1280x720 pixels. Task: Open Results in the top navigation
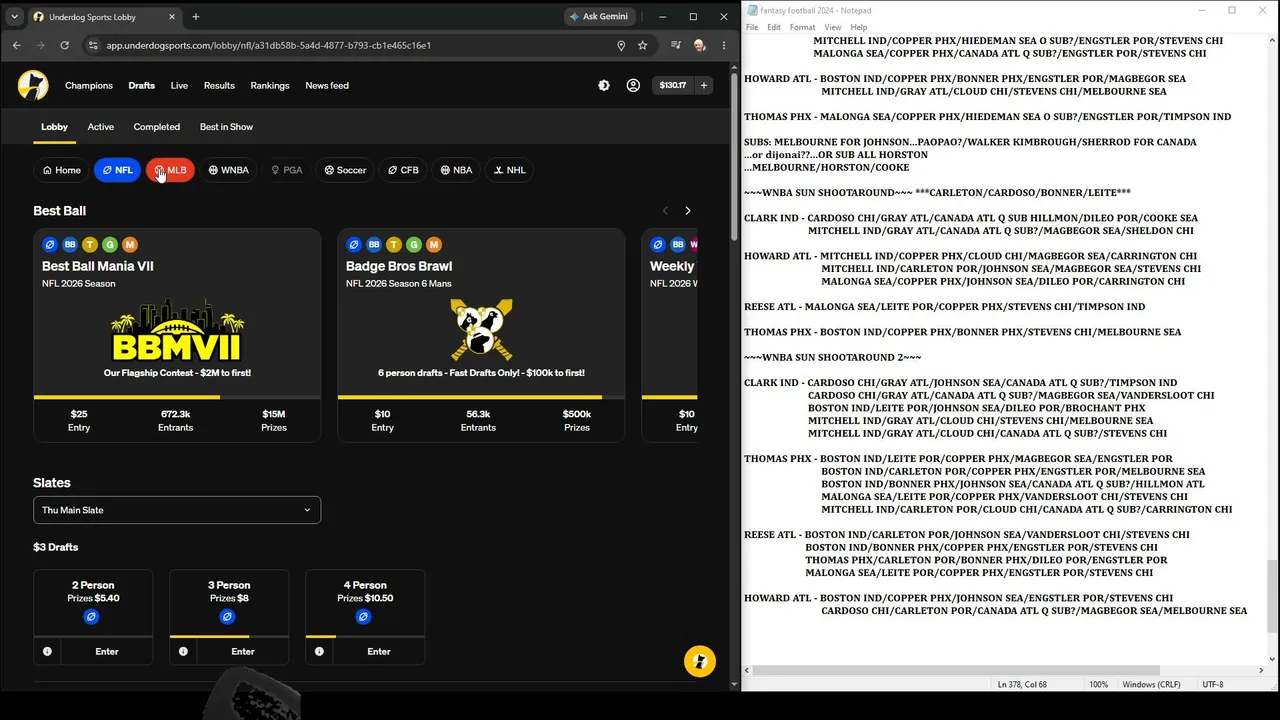[x=219, y=86]
